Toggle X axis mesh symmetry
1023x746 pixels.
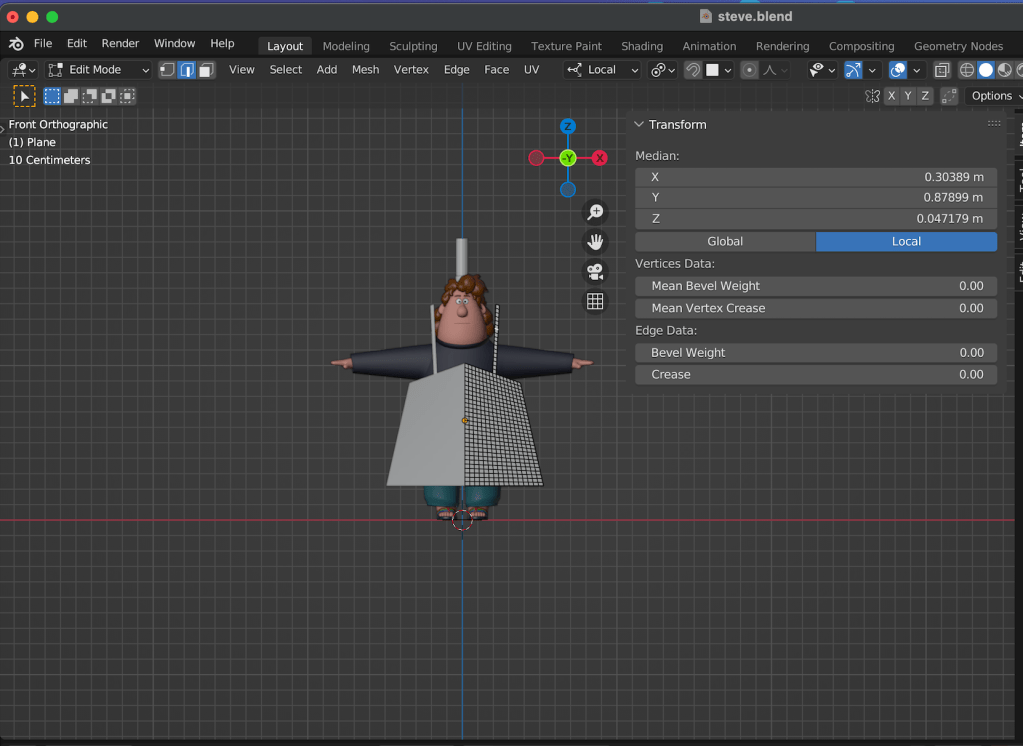click(890, 96)
